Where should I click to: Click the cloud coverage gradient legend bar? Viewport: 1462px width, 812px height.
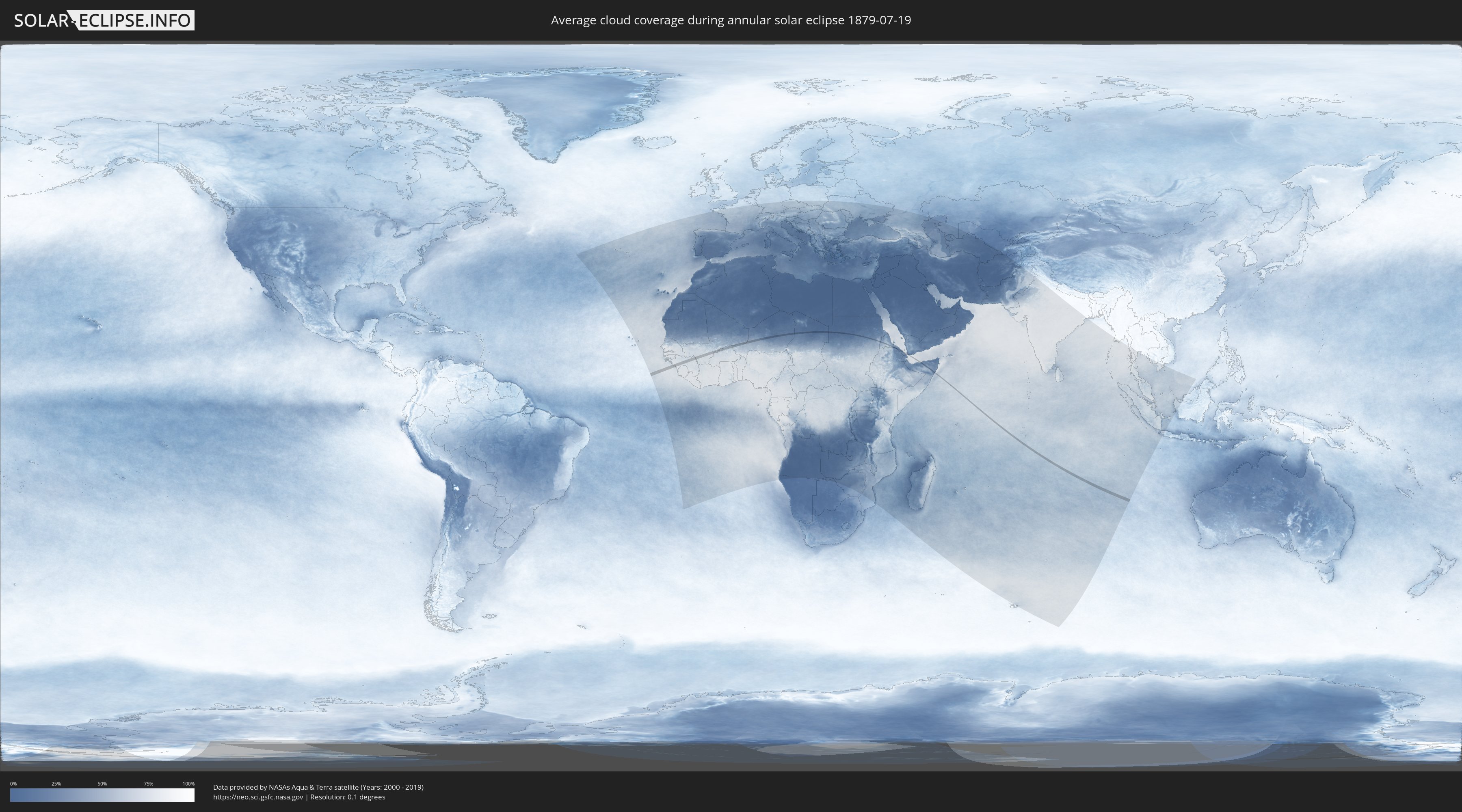point(102,795)
